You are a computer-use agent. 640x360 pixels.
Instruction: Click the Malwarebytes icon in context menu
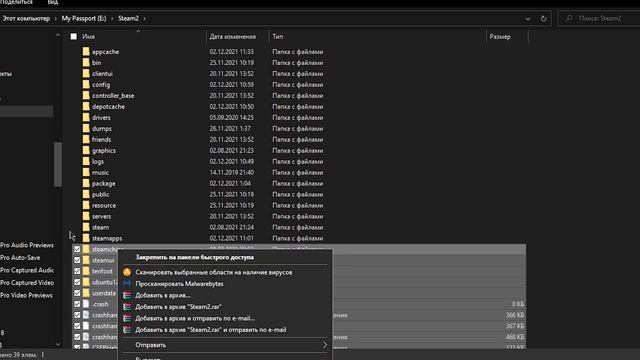point(127,283)
